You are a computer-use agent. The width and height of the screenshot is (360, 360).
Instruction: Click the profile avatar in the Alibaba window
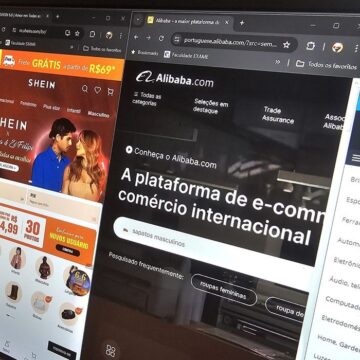tap(337, 47)
